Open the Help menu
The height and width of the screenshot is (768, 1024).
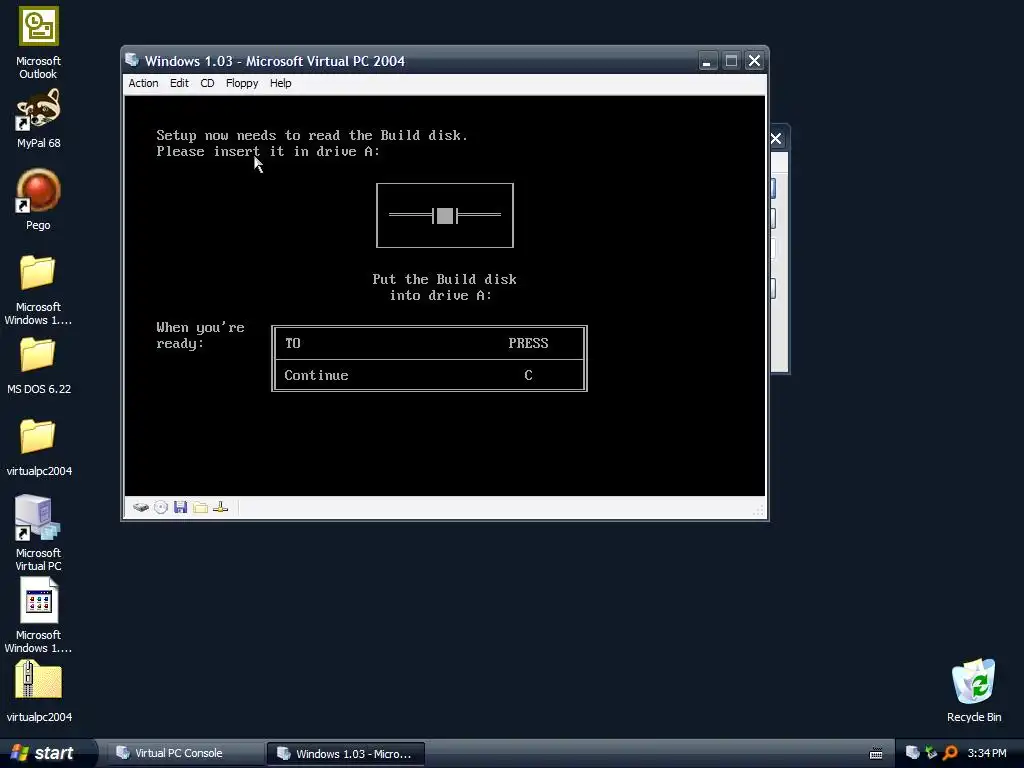[x=280, y=84]
